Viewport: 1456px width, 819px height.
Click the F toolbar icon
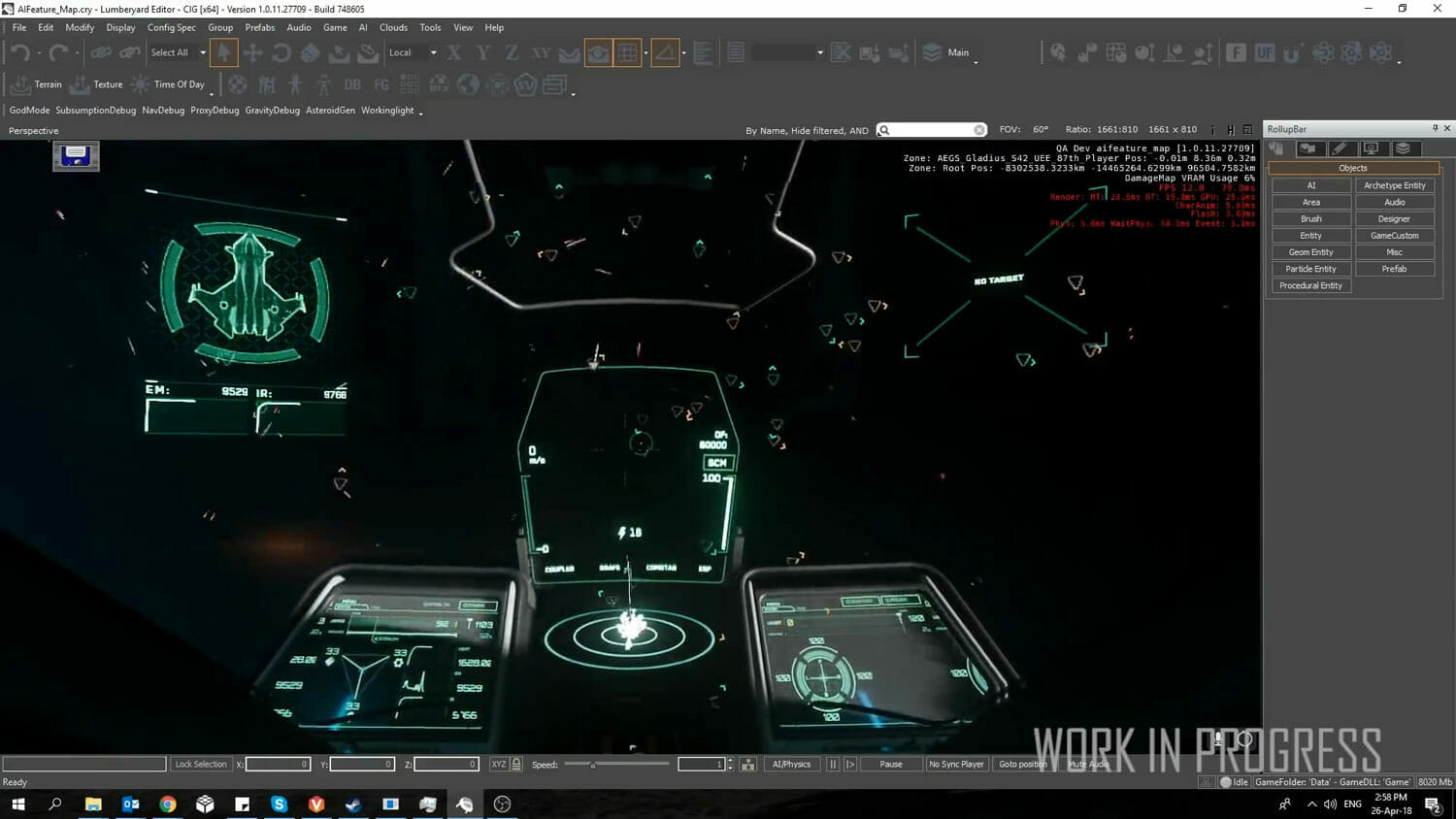[x=1236, y=52]
